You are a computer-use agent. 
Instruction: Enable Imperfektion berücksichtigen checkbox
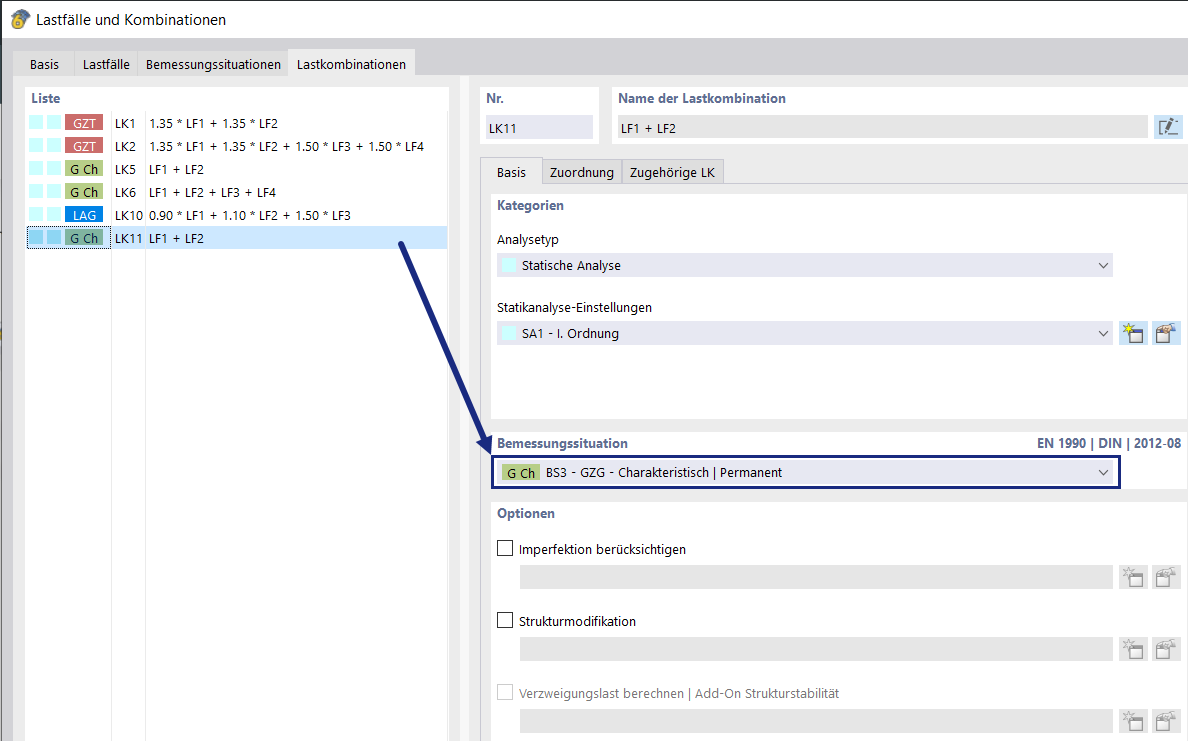(x=505, y=548)
